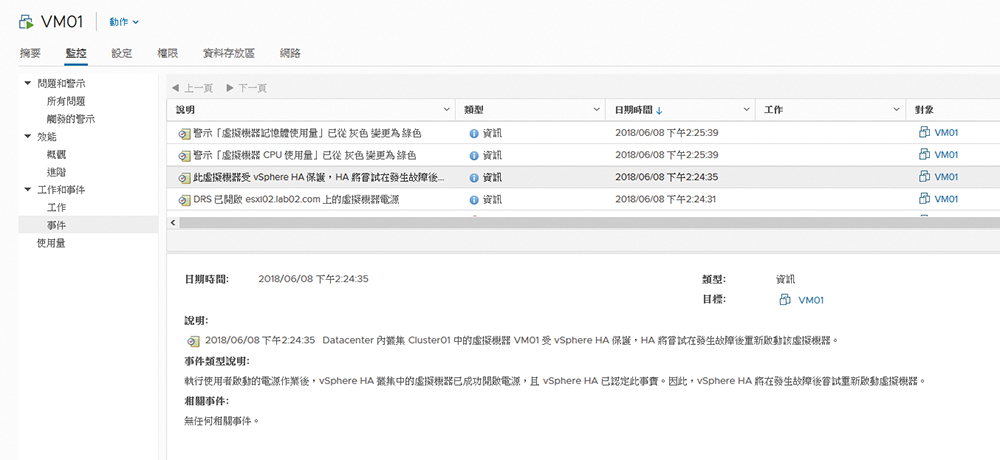Open 使用量 in the sidebar
Image resolution: width=1000 pixels, height=460 pixels.
51,242
